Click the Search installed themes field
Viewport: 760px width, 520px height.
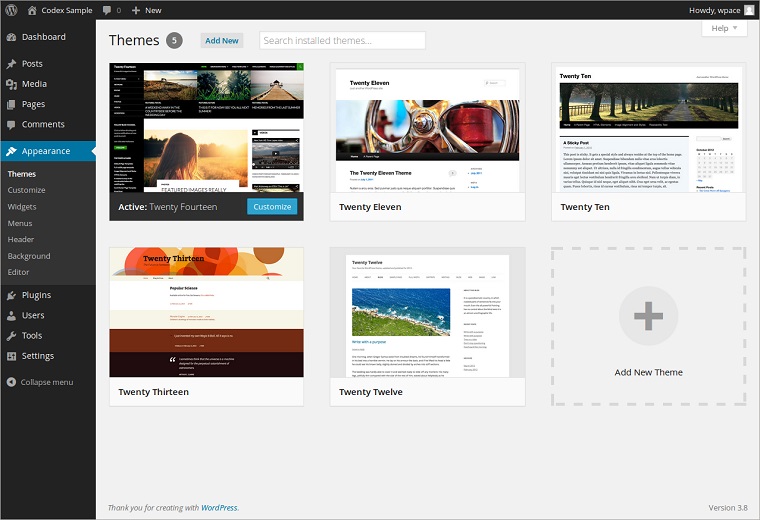click(342, 40)
